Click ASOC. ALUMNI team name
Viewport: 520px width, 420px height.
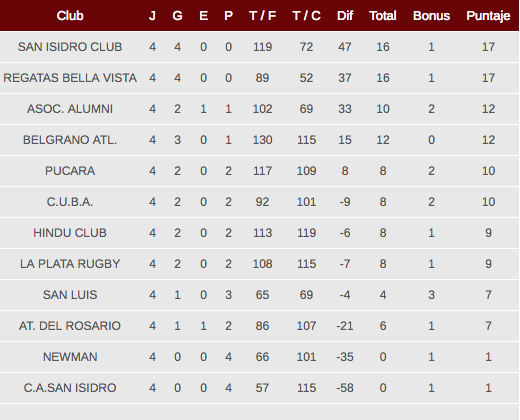click(70, 109)
